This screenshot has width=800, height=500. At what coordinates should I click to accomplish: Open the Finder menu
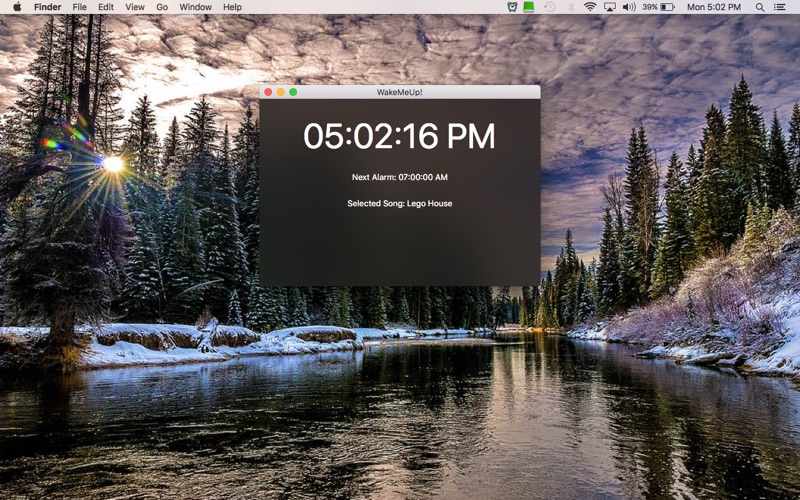[x=47, y=7]
